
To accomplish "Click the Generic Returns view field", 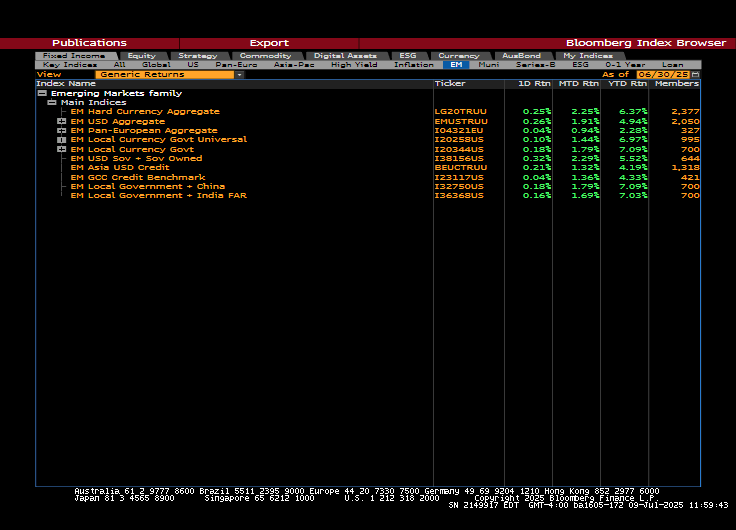I will (165, 75).
